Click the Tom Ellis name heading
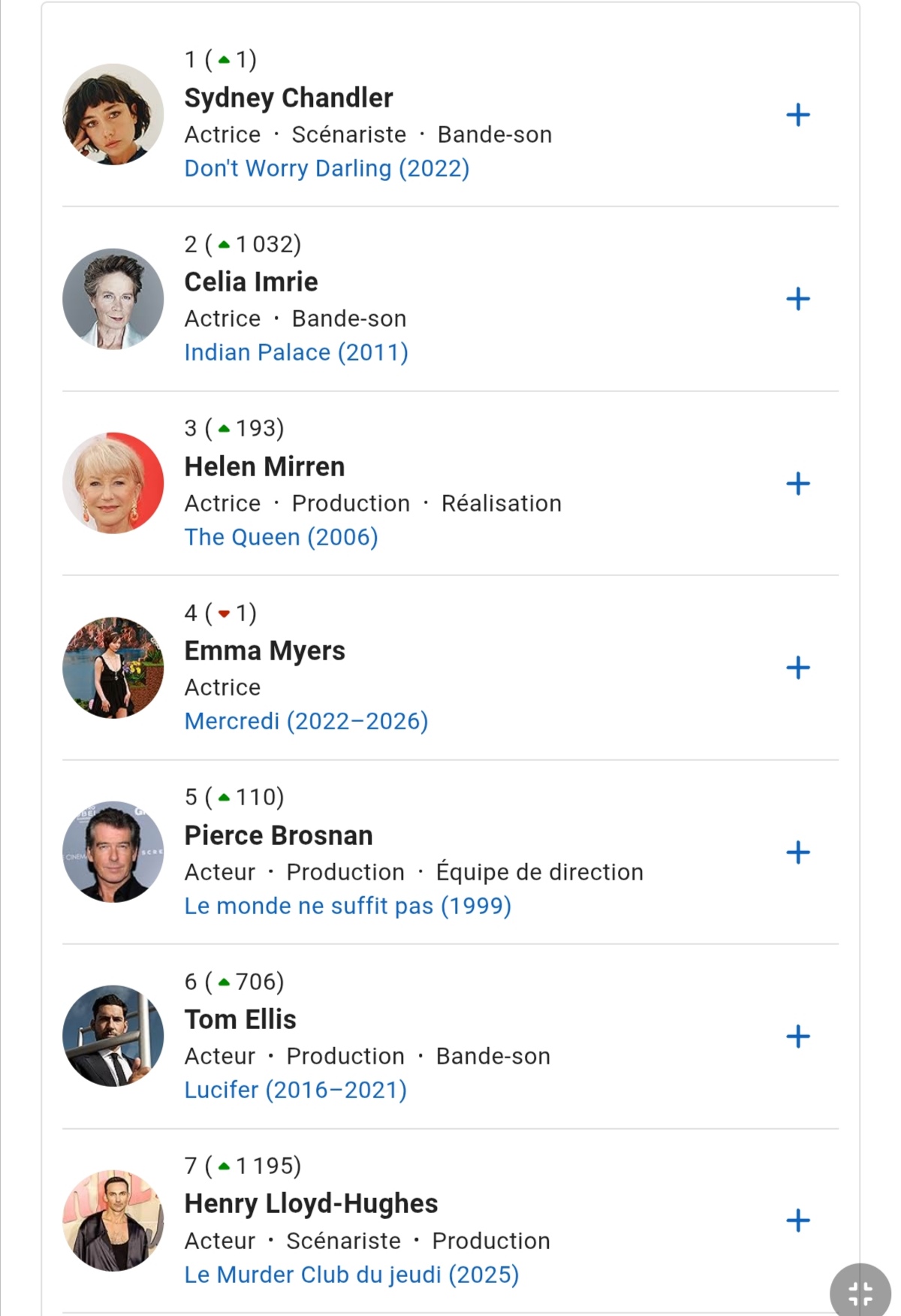901x1316 pixels. (240, 1019)
